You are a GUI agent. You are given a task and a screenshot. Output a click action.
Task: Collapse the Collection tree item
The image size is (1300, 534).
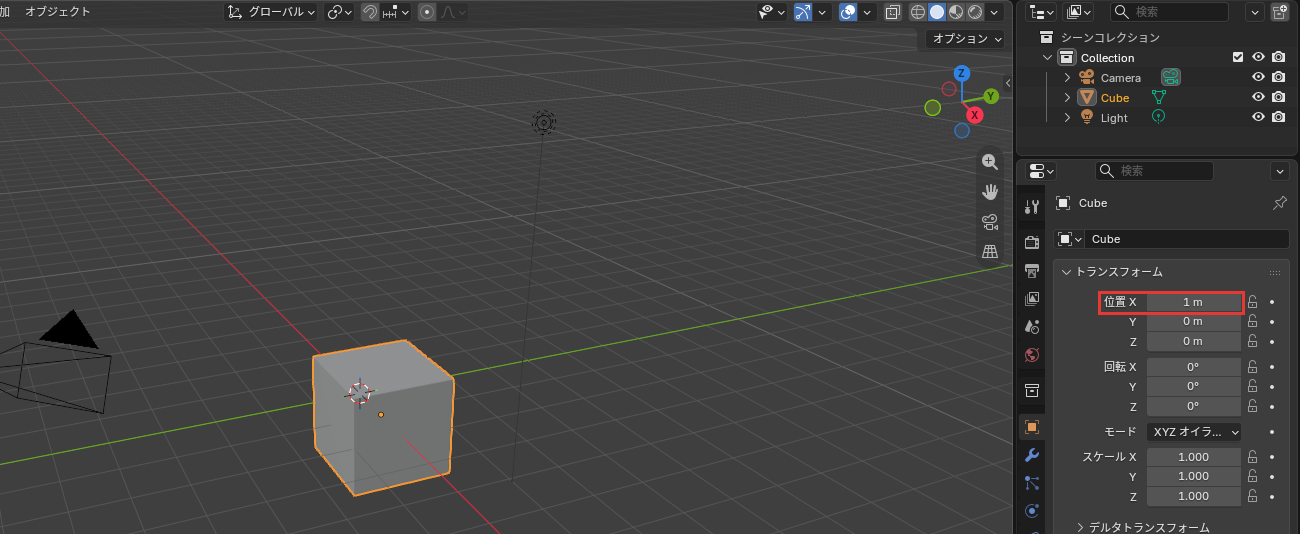[x=1048, y=57]
